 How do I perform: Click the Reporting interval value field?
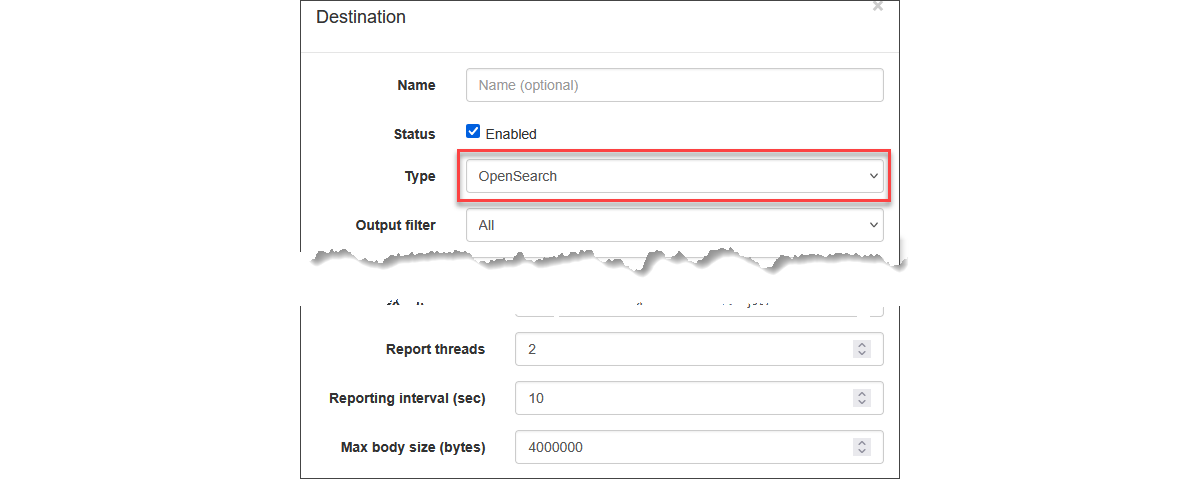click(x=680, y=398)
